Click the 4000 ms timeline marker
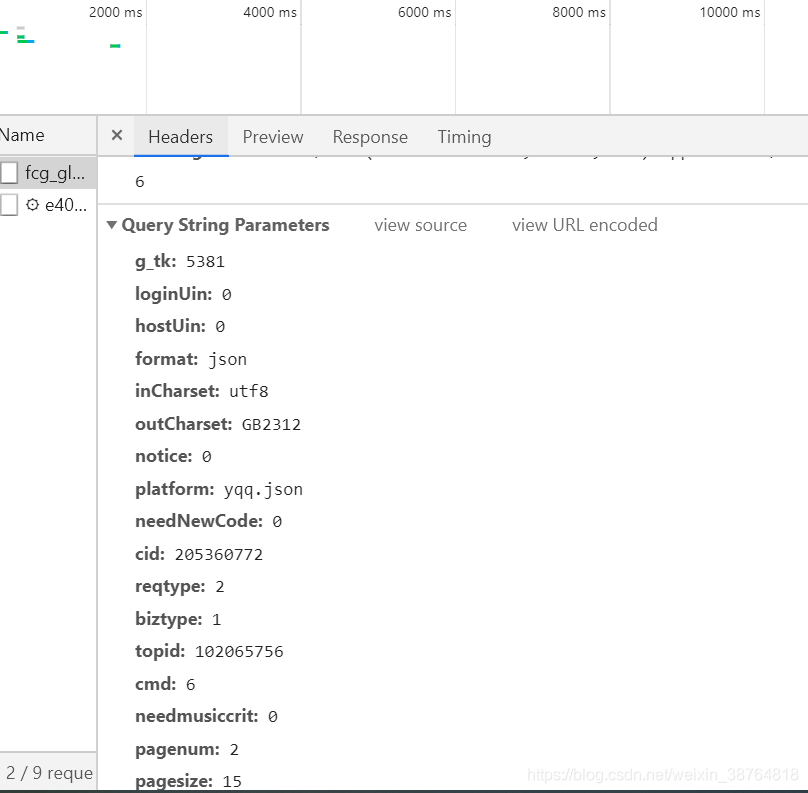 (x=270, y=12)
